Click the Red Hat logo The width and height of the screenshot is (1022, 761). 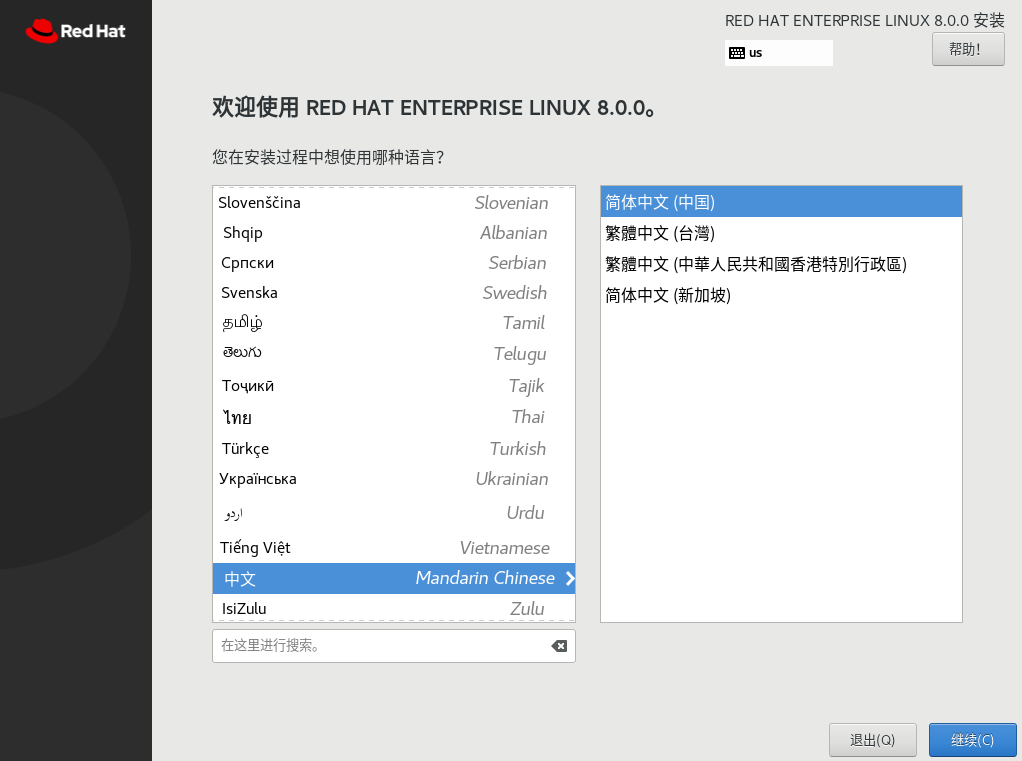point(76,31)
